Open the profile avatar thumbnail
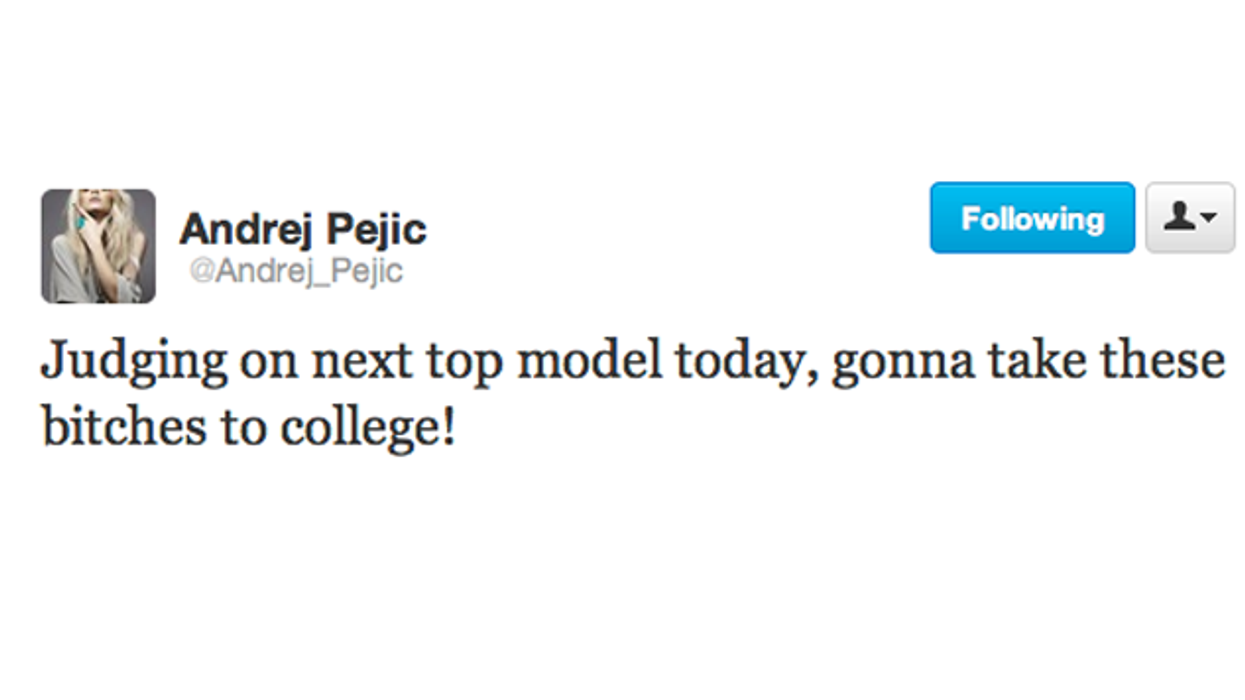The height and width of the screenshot is (700, 1245). click(100, 243)
